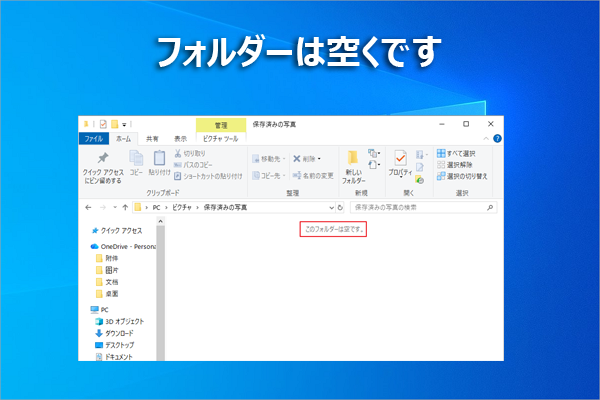Select PC in the navigation pane
Image resolution: width=600 pixels, height=400 pixels.
click(99, 309)
